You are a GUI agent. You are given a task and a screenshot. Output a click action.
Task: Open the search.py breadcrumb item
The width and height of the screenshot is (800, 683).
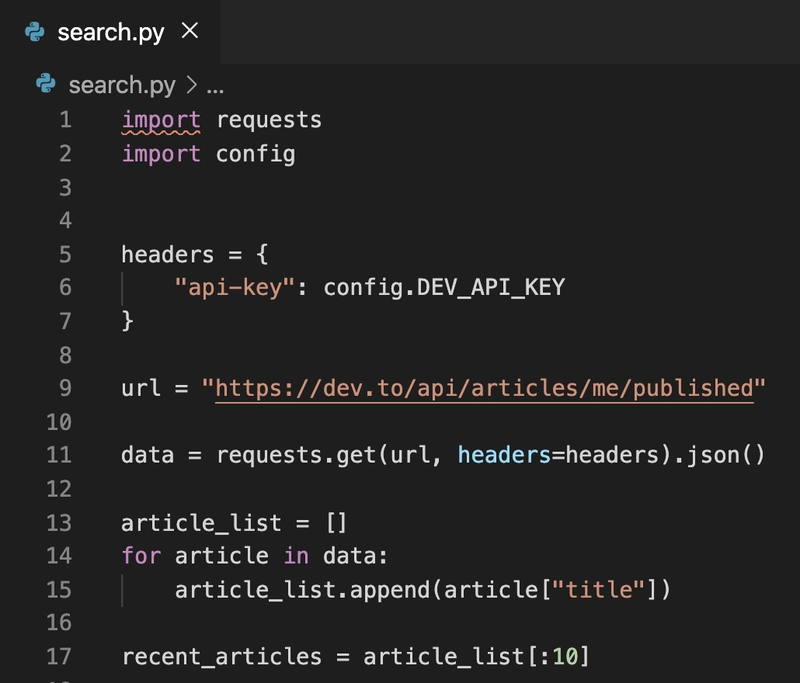[121, 85]
